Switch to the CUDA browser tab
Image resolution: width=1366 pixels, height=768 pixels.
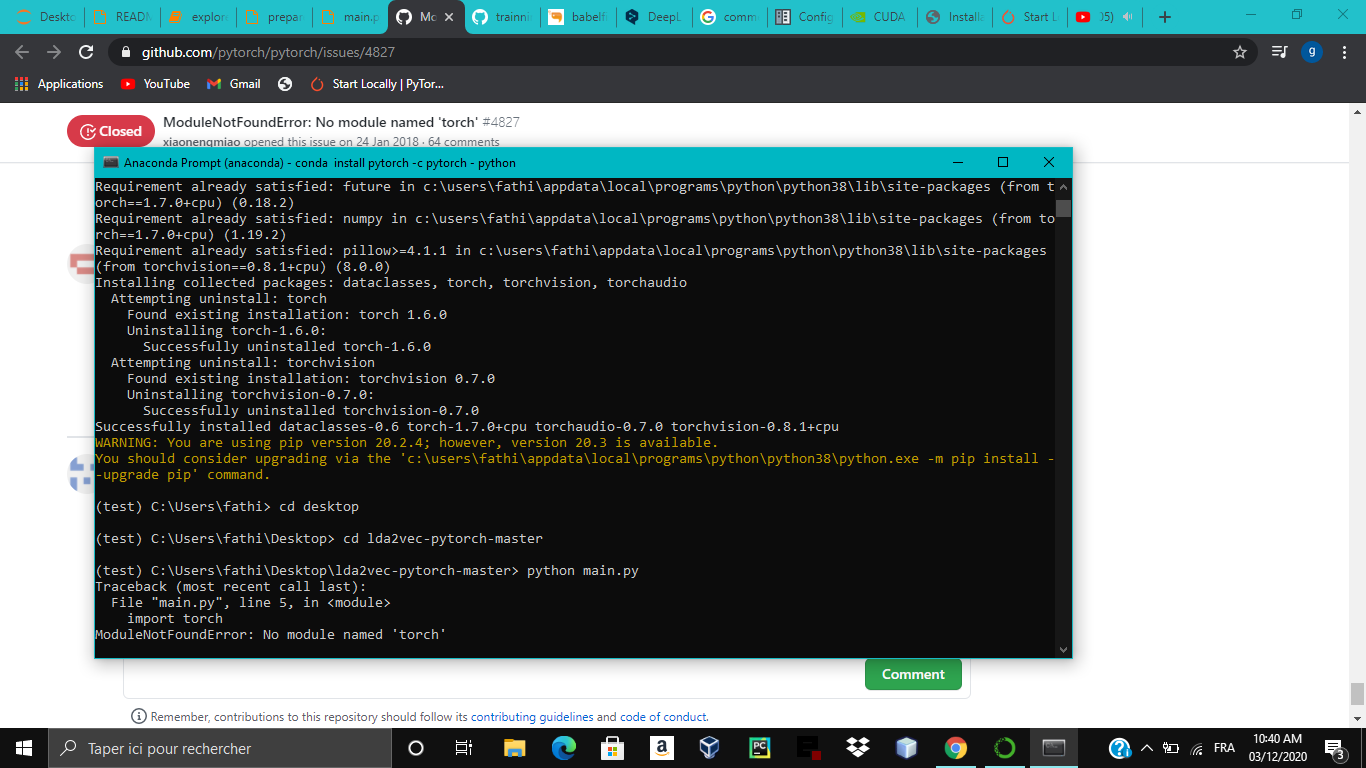[x=878, y=16]
